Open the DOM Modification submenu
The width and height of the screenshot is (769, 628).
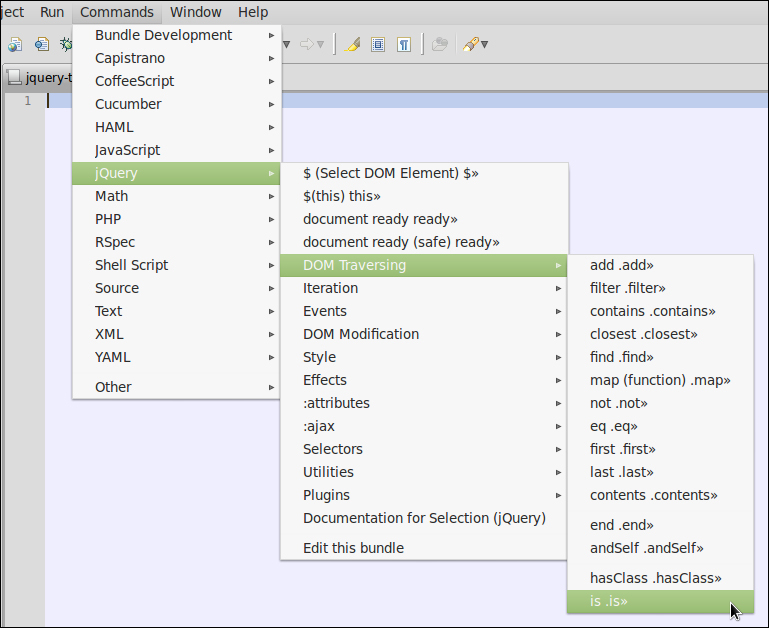click(424, 335)
